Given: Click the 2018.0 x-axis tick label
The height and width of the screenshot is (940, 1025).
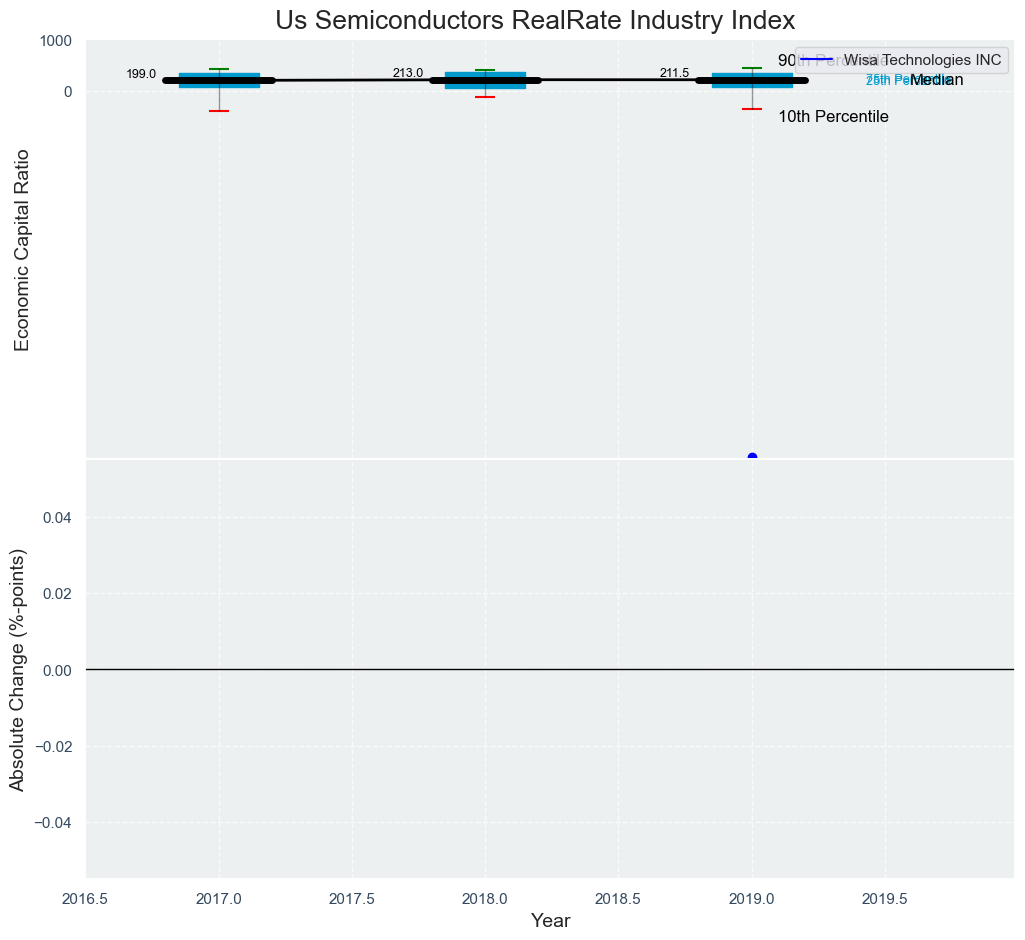Looking at the screenshot, I should coord(485,899).
